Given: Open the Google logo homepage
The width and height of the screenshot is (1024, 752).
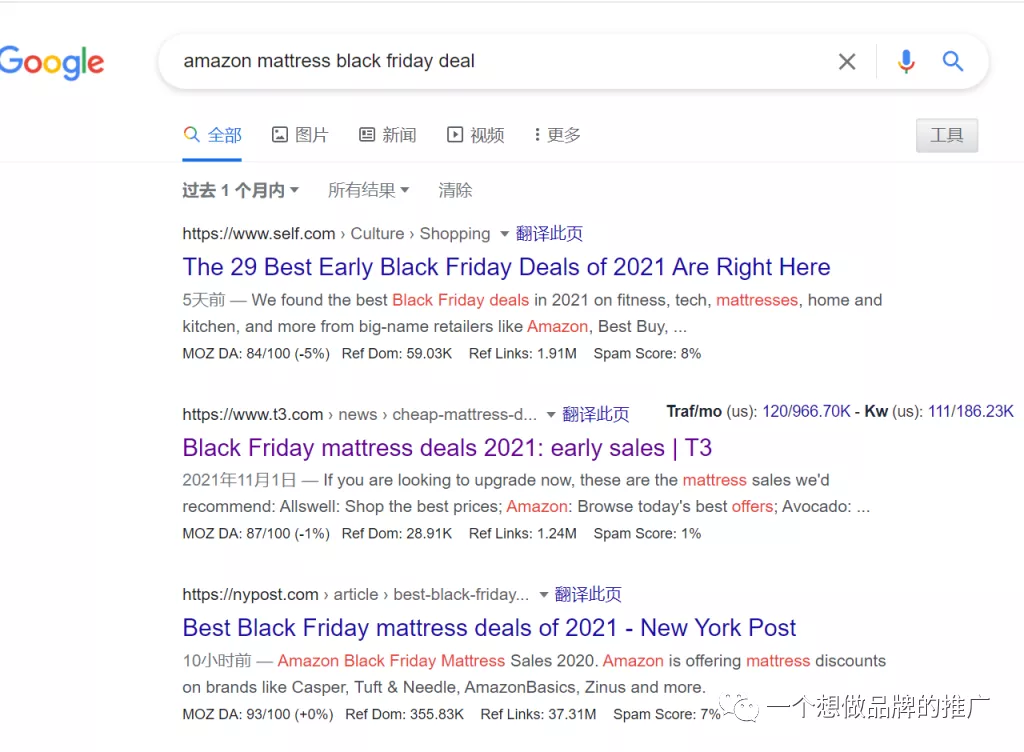Looking at the screenshot, I should (52, 63).
